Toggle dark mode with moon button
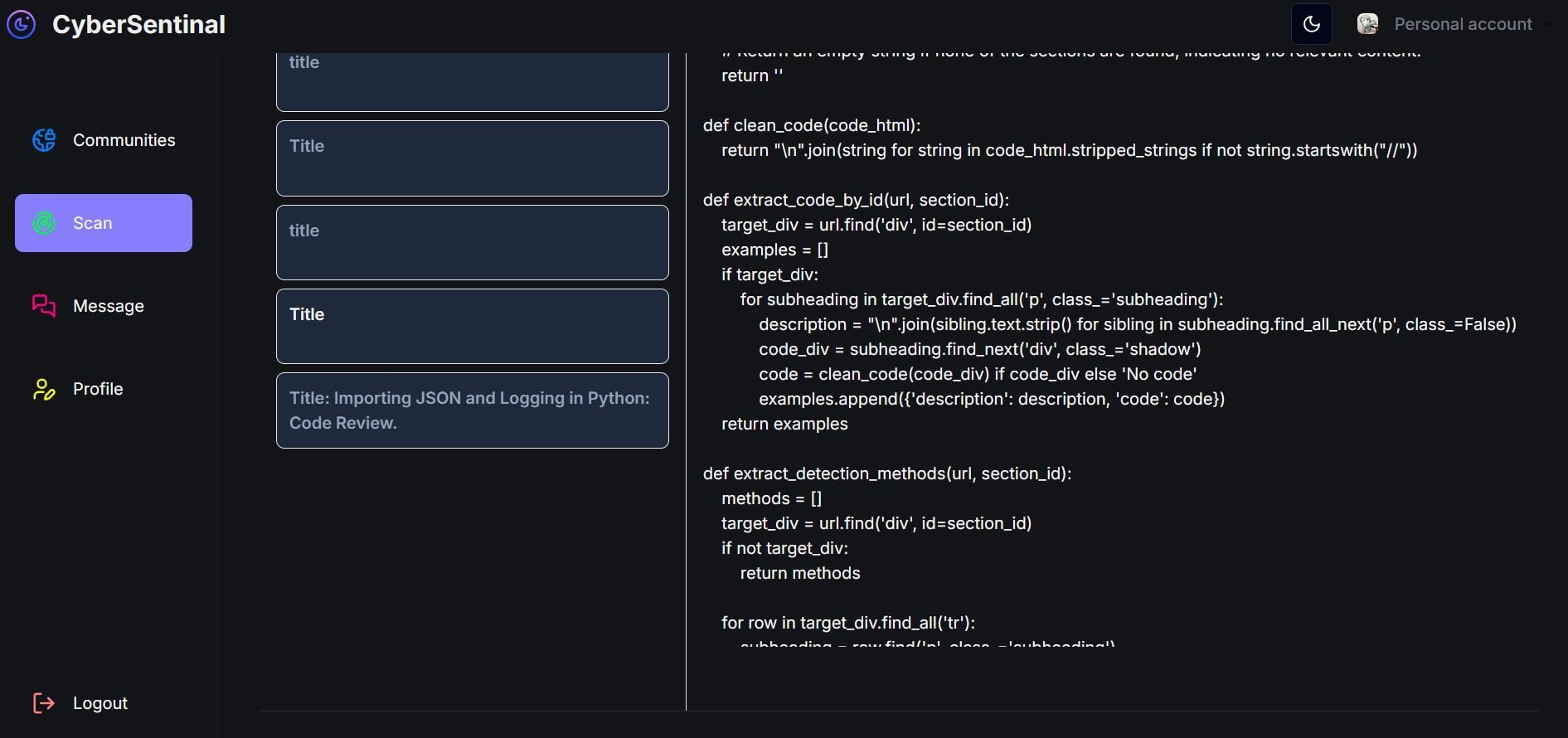The height and width of the screenshot is (738, 1568). coord(1312,24)
